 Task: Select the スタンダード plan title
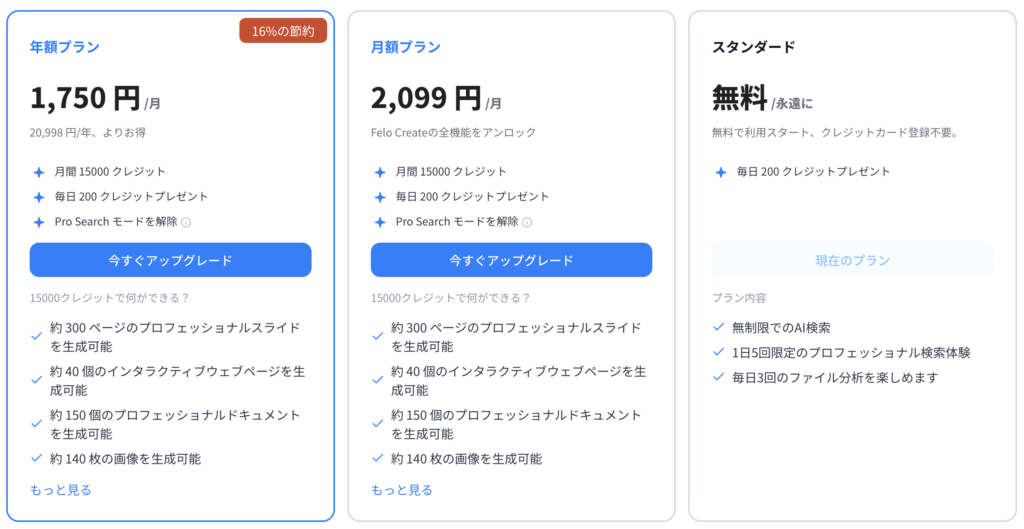click(x=753, y=47)
